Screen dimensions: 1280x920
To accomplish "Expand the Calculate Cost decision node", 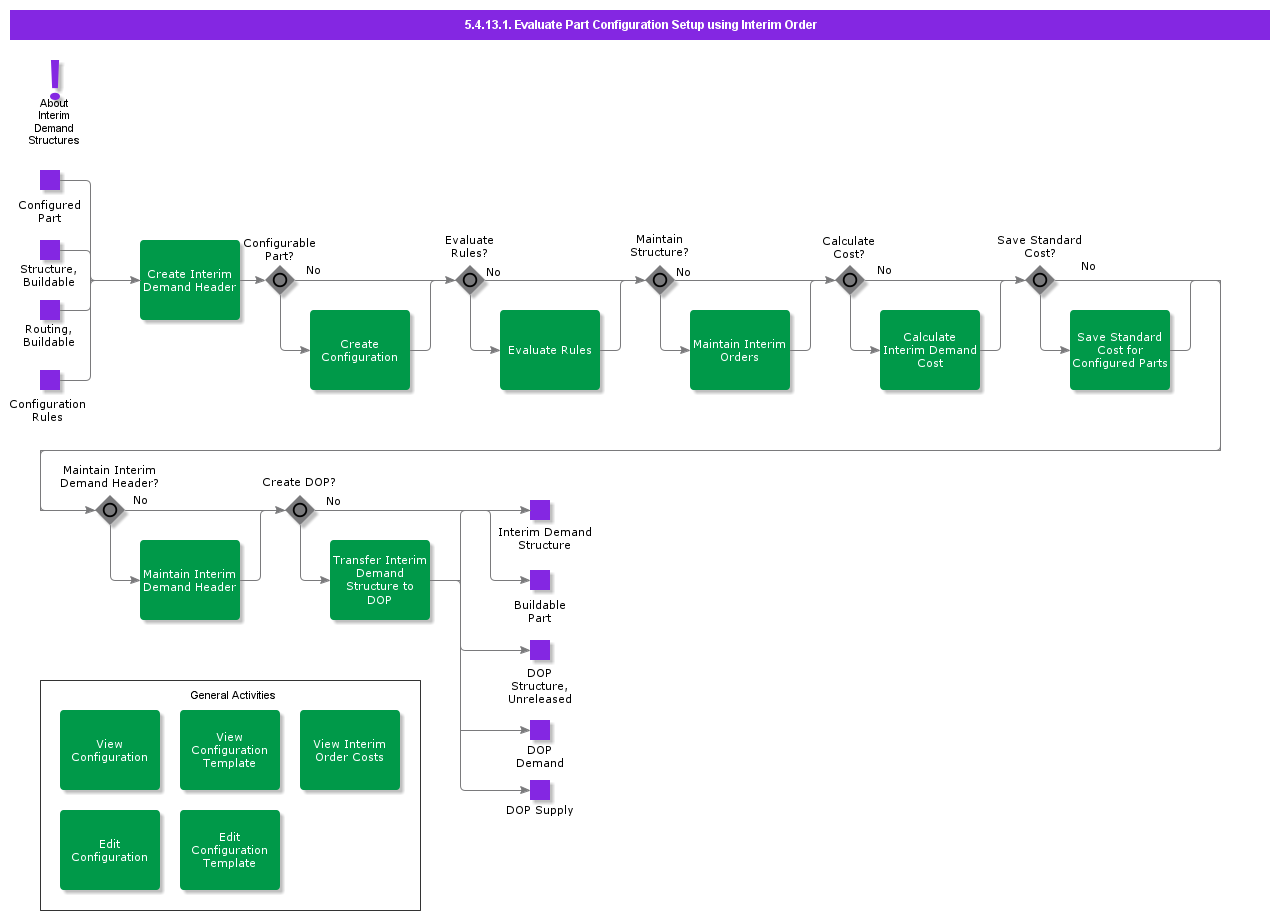I will [850, 281].
